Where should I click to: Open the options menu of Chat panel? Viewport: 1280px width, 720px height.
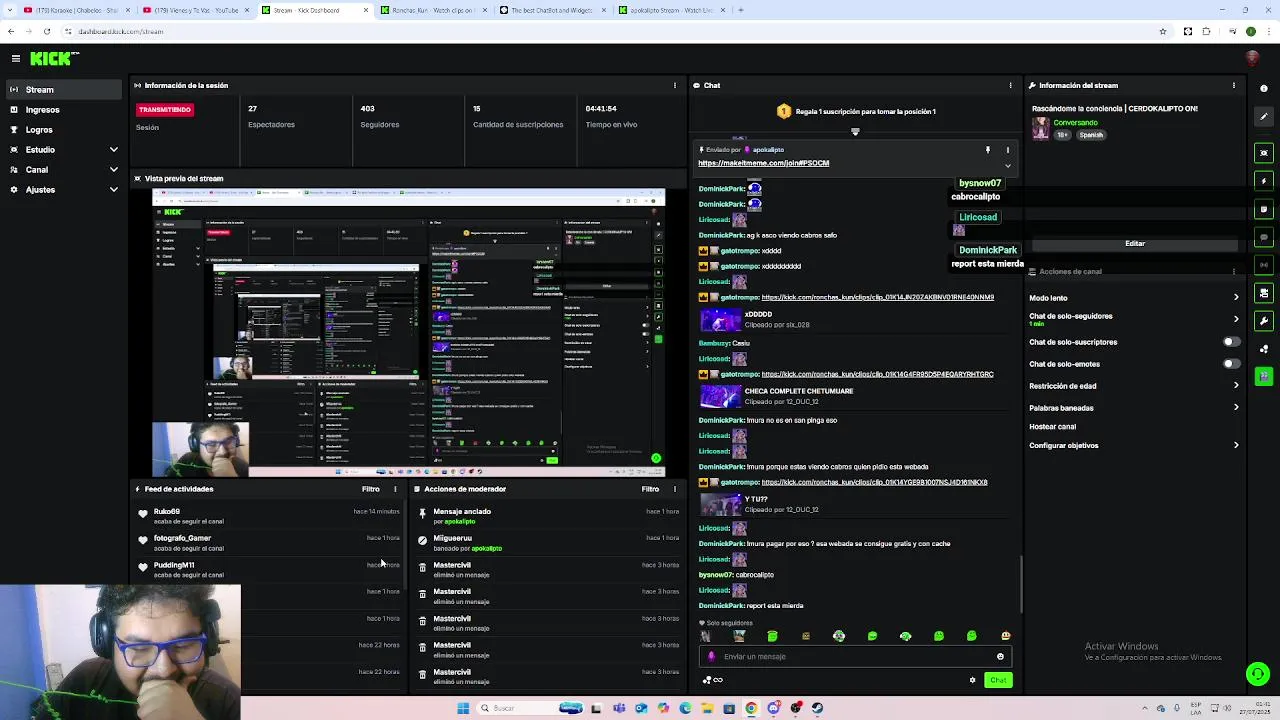[x=1011, y=85]
